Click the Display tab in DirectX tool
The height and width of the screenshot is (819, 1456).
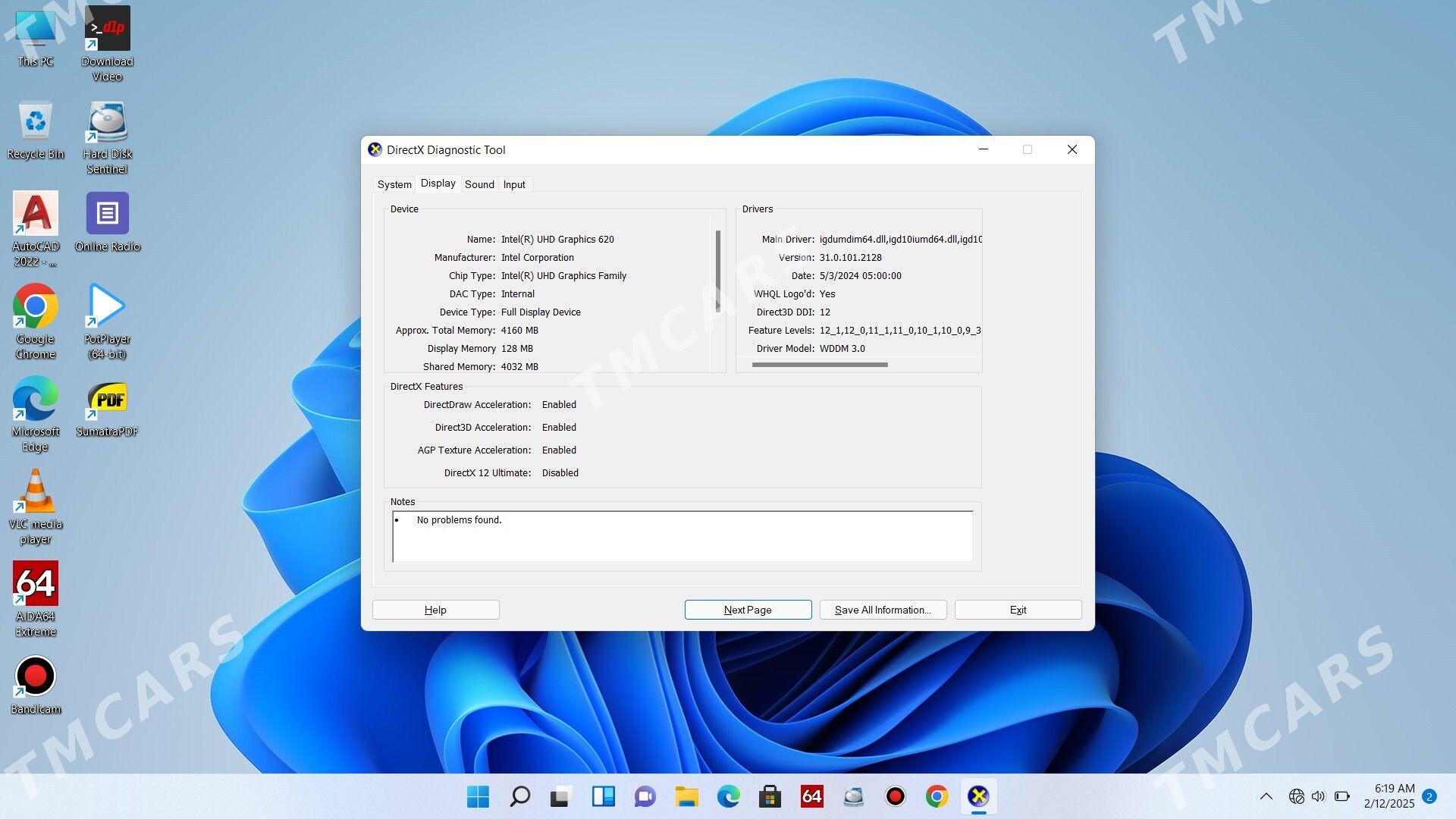tap(437, 183)
